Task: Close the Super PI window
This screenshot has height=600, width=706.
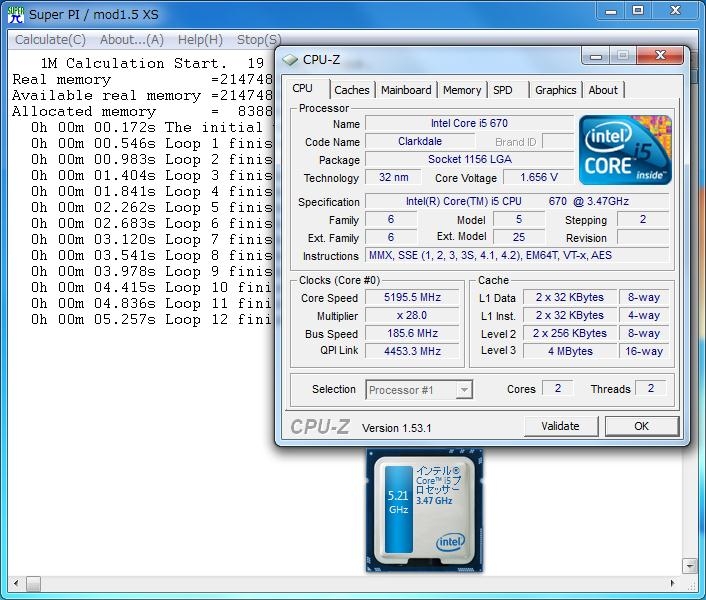Action: [675, 10]
